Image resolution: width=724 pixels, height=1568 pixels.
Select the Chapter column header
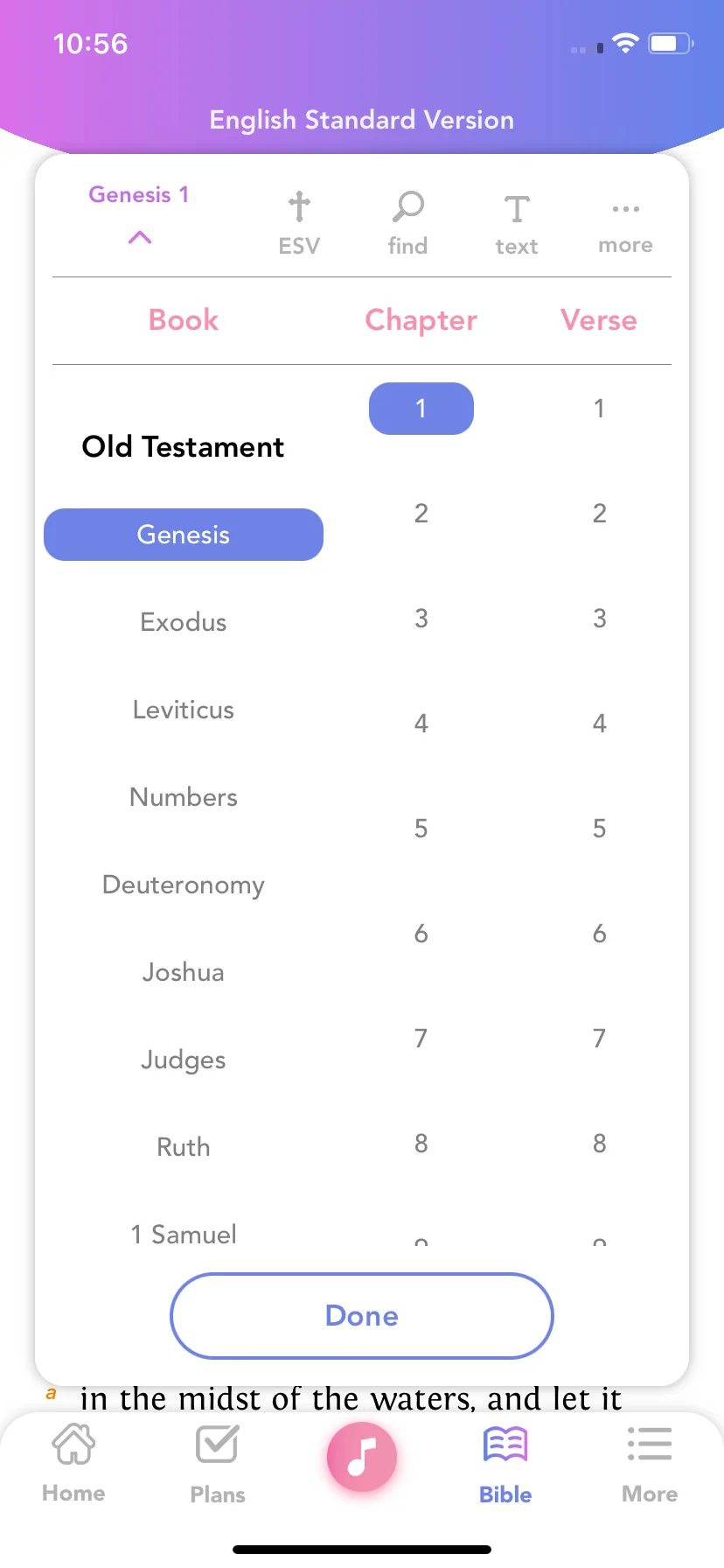click(x=421, y=320)
